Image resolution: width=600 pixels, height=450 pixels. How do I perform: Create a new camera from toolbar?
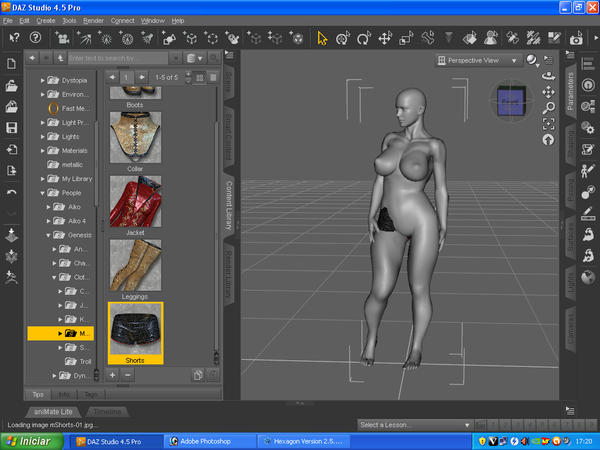pos(62,38)
